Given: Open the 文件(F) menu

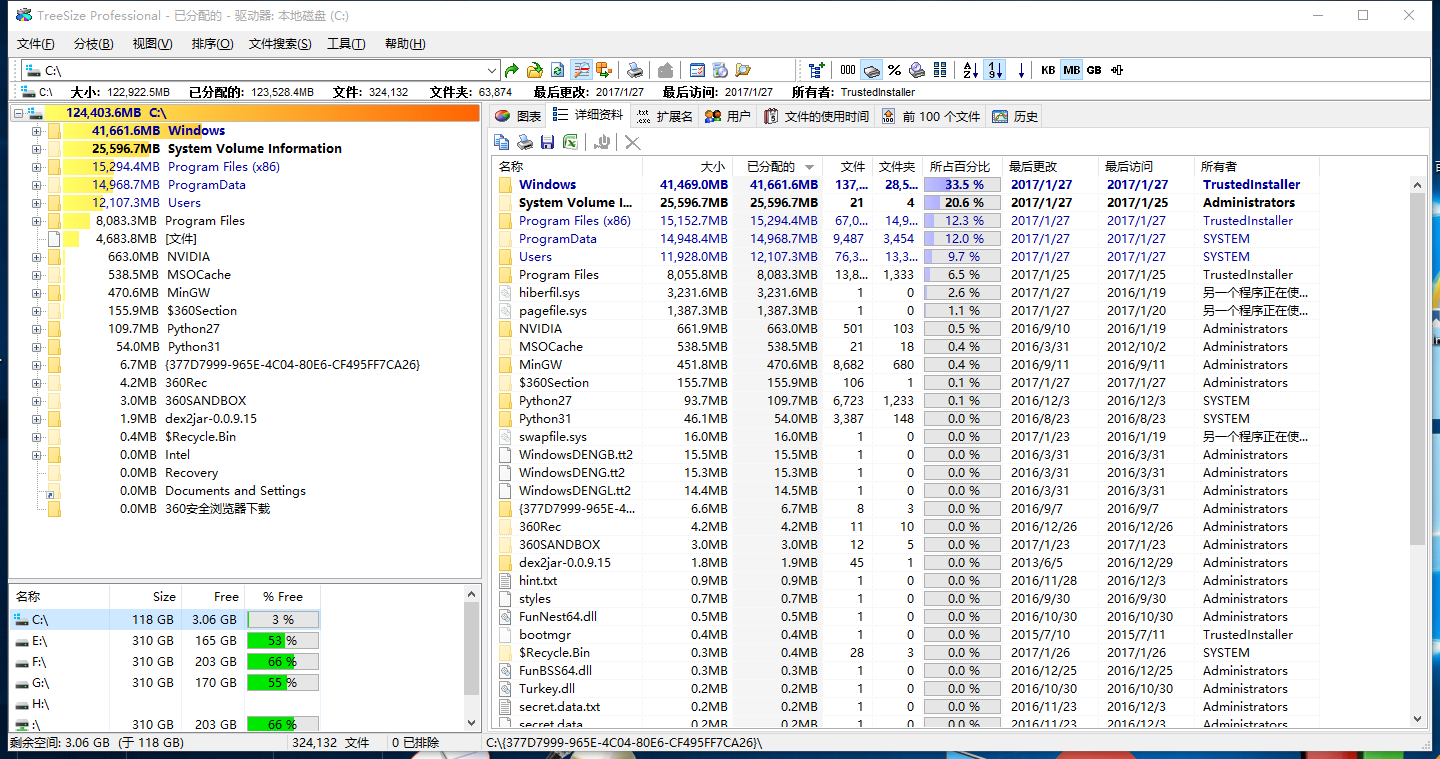Looking at the screenshot, I should (36, 44).
